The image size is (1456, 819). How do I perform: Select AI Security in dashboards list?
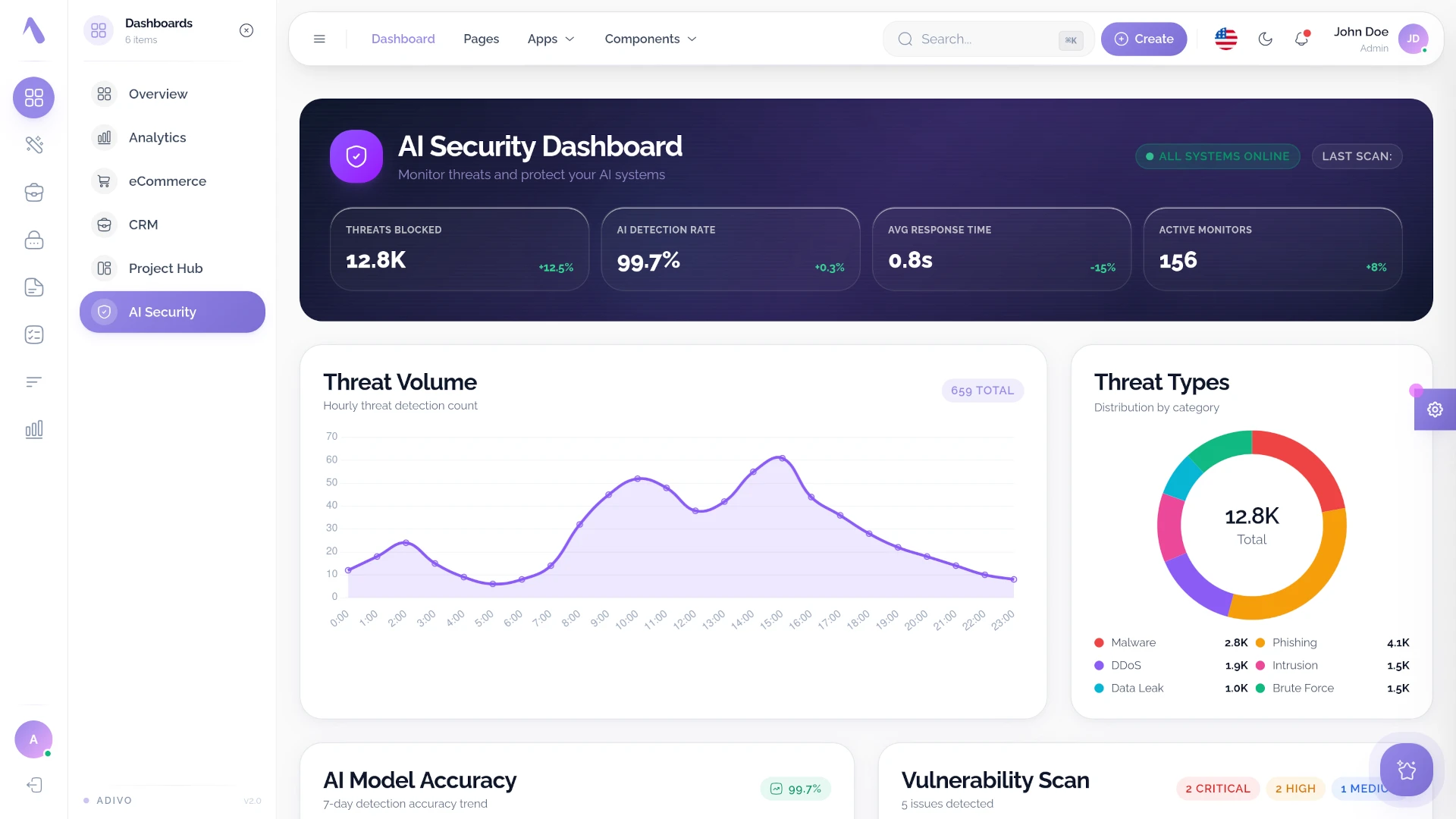(x=172, y=312)
